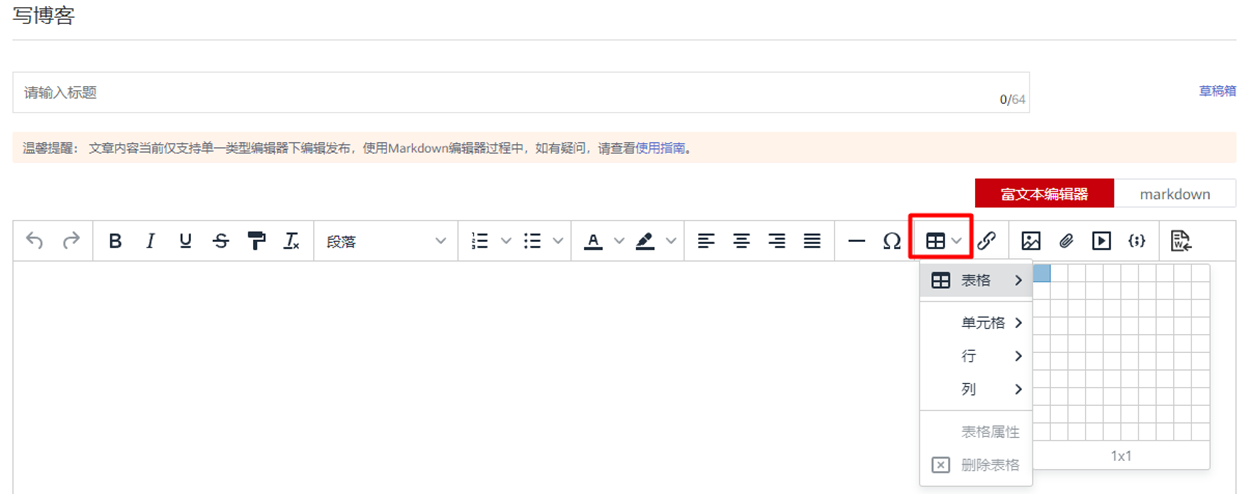The image size is (1250, 494).
Task: Insert a bulleted list
Action: (x=533, y=241)
